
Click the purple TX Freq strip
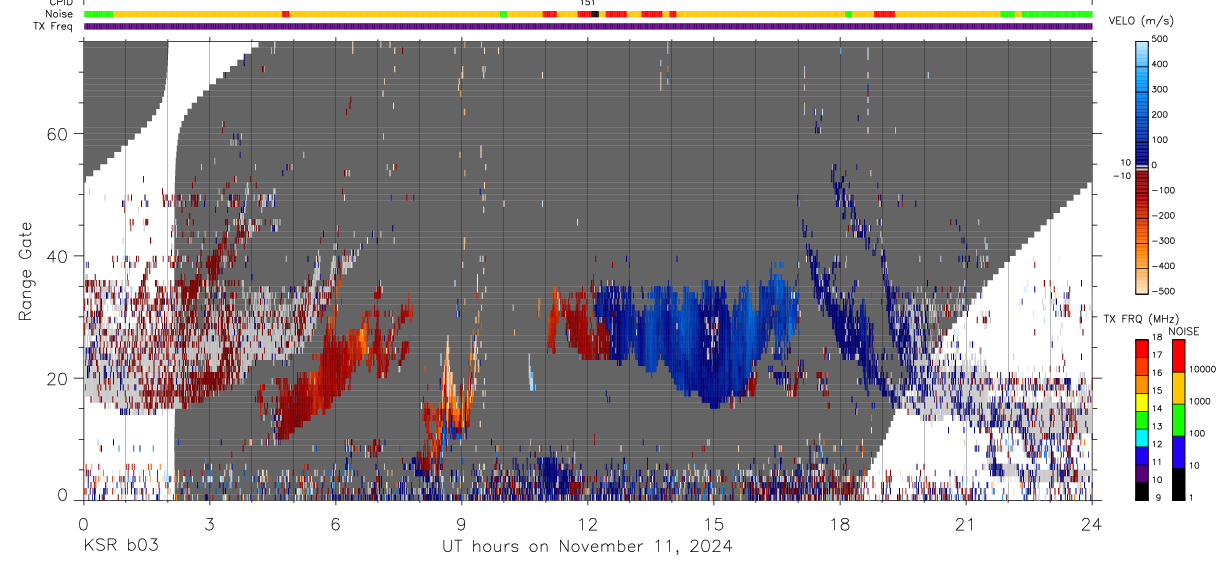point(588,26)
